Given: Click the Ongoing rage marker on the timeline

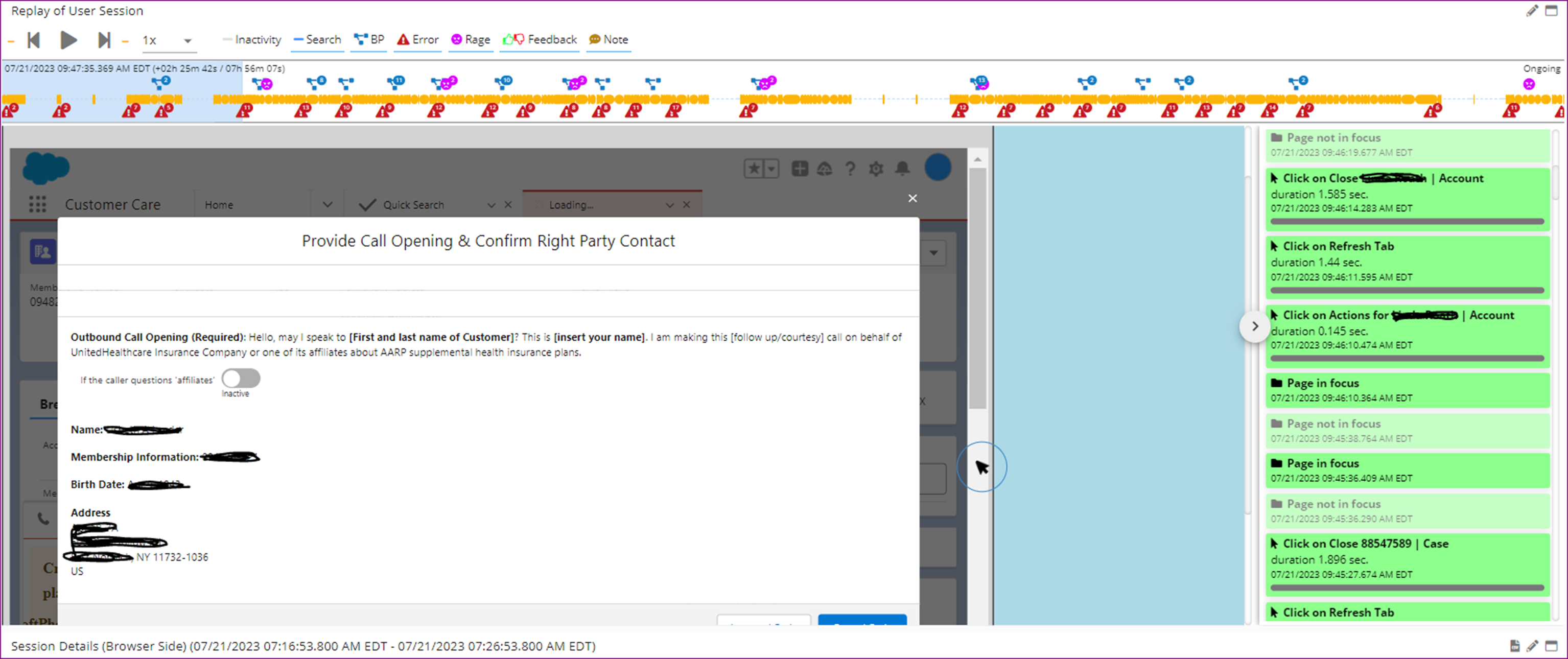Looking at the screenshot, I should click(1529, 85).
